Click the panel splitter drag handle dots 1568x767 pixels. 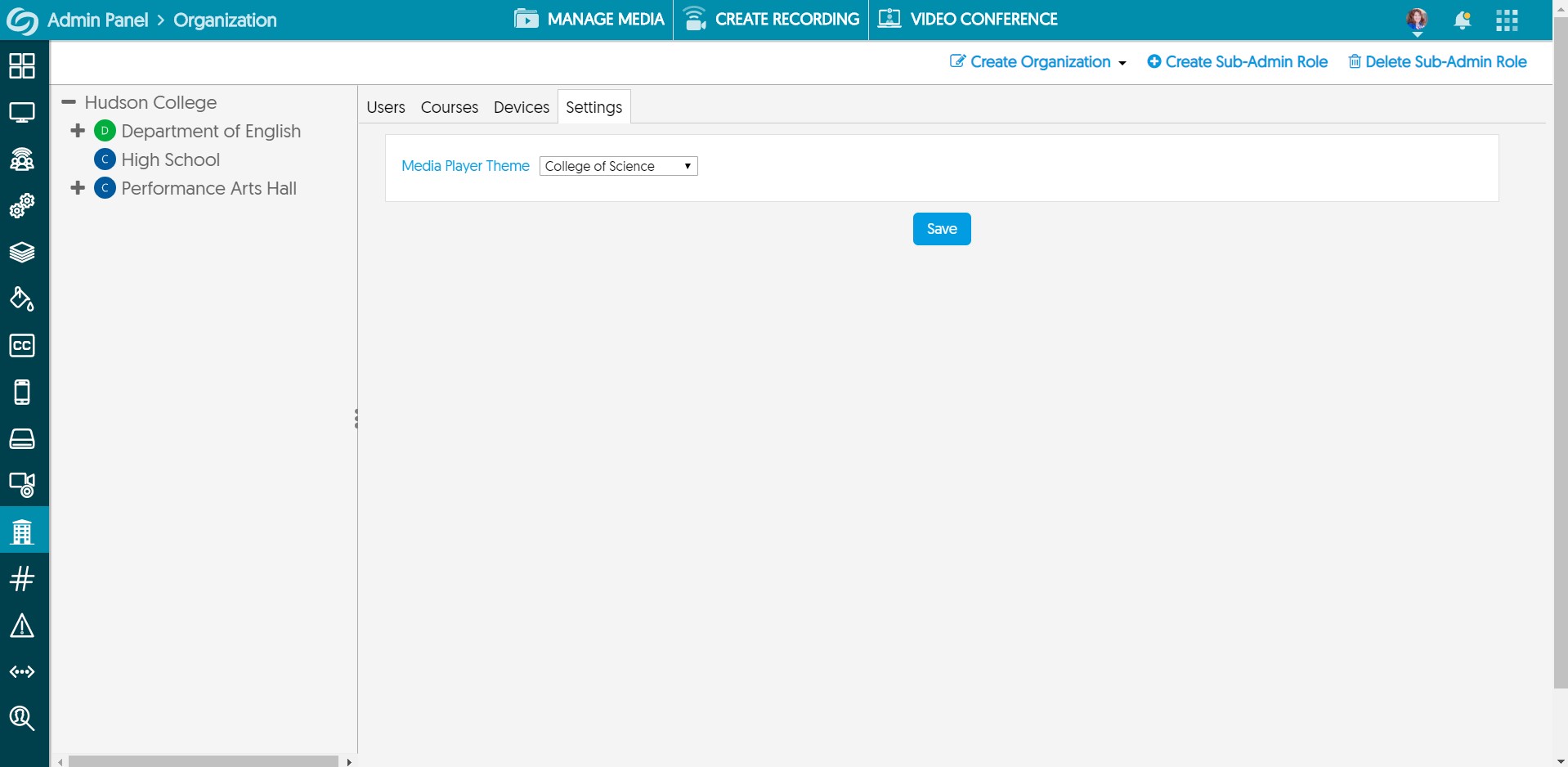(x=356, y=419)
